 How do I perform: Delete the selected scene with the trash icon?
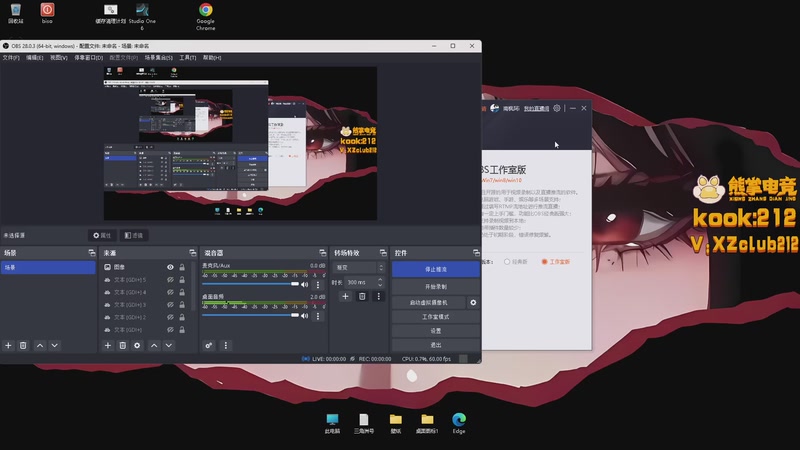click(x=23, y=345)
